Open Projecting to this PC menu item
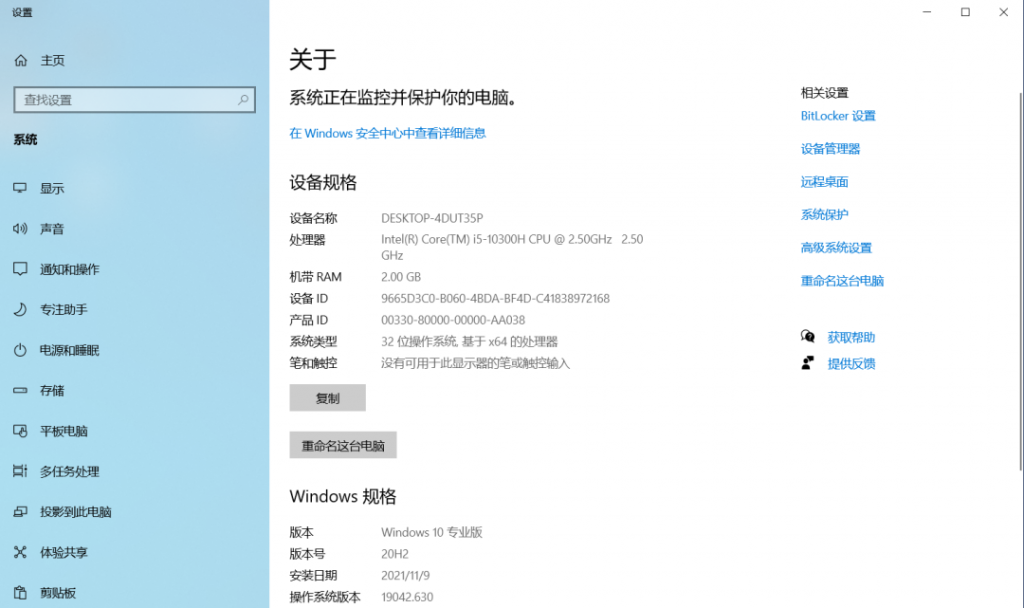The image size is (1024, 608). 75,512
